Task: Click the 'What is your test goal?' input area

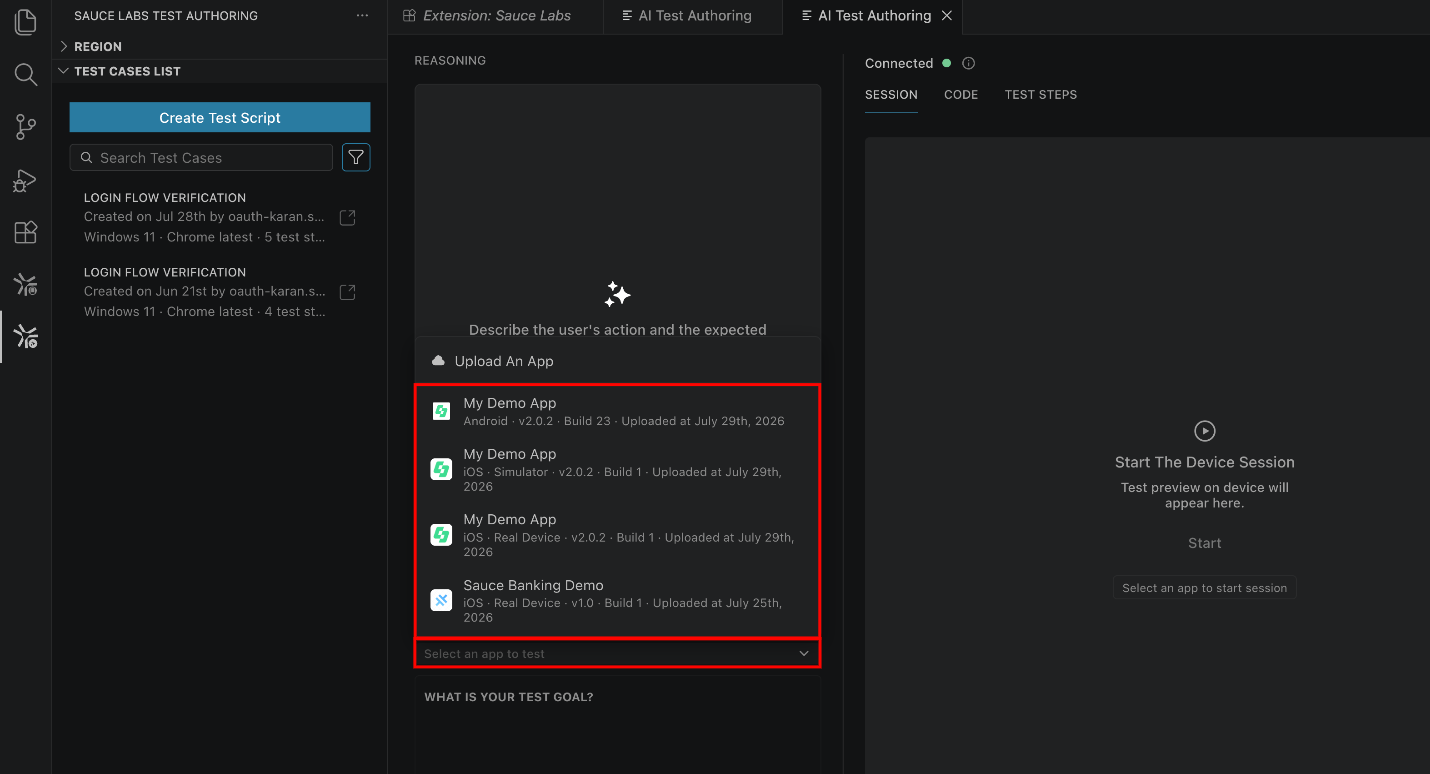Action: [x=617, y=724]
